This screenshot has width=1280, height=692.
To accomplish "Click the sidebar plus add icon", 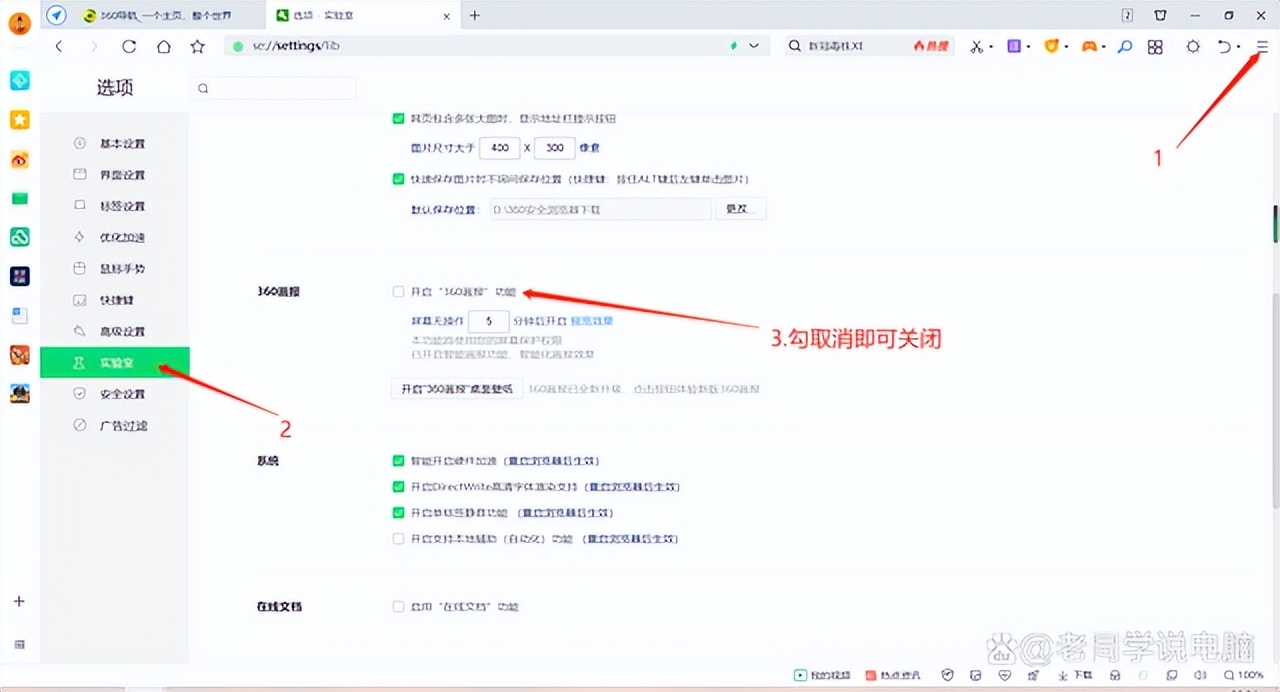I will coord(19,601).
